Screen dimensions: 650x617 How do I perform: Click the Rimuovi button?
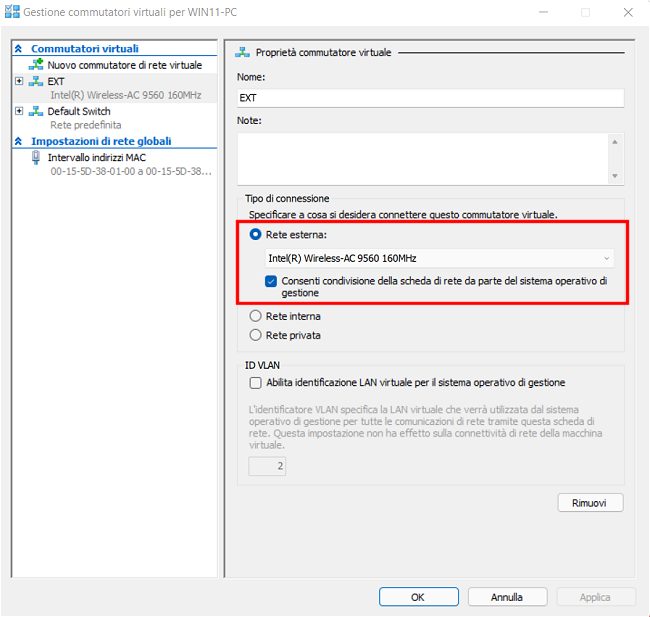(590, 503)
